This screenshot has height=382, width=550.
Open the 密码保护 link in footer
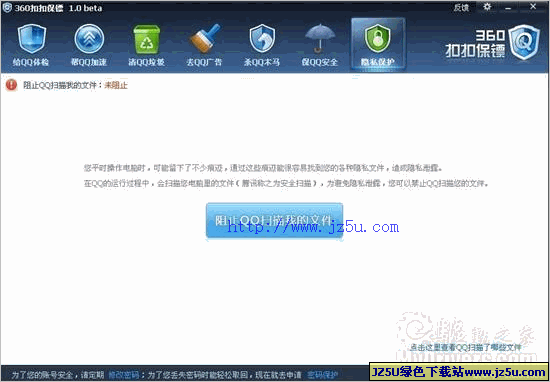pos(322,374)
